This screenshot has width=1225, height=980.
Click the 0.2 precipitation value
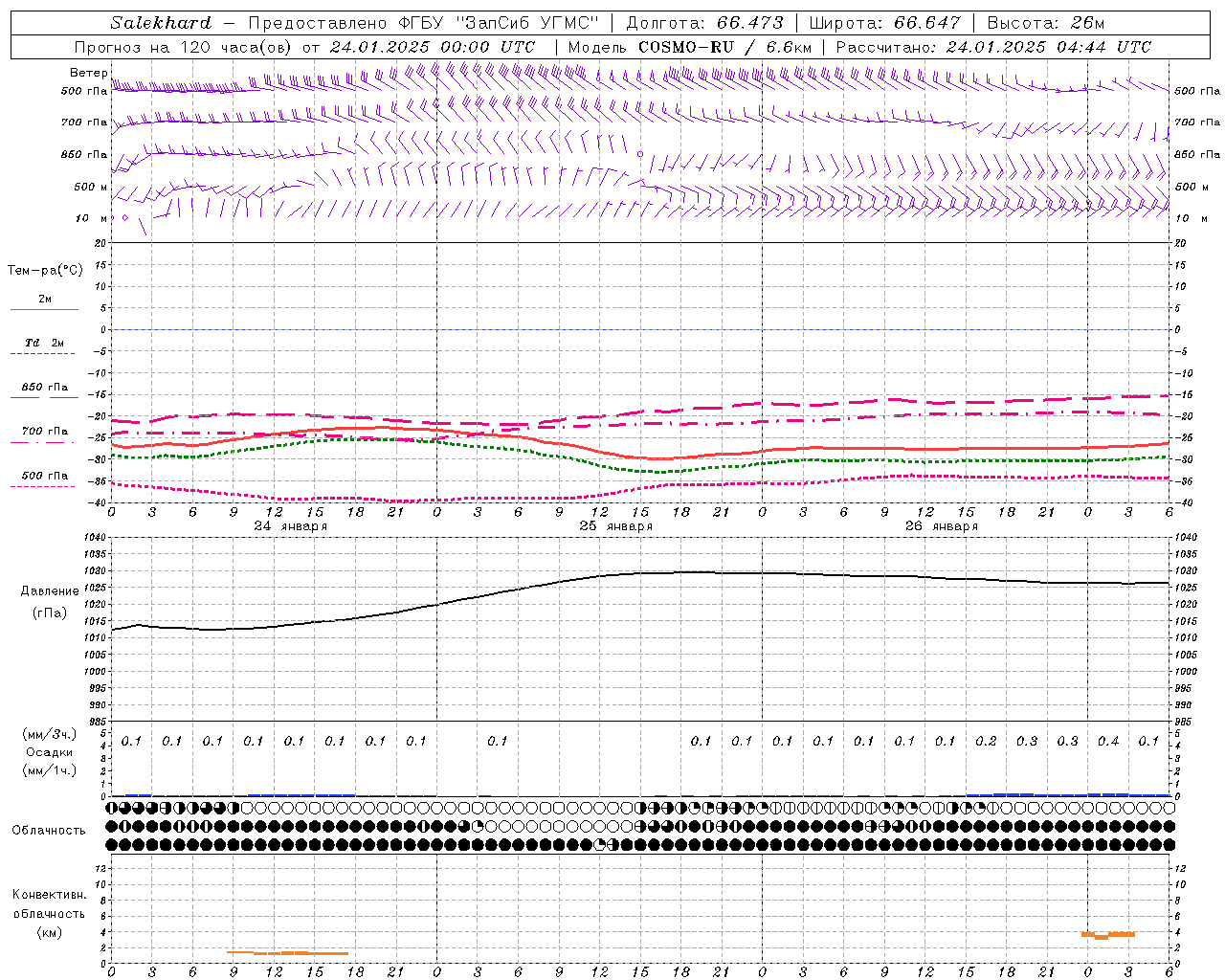click(x=986, y=742)
